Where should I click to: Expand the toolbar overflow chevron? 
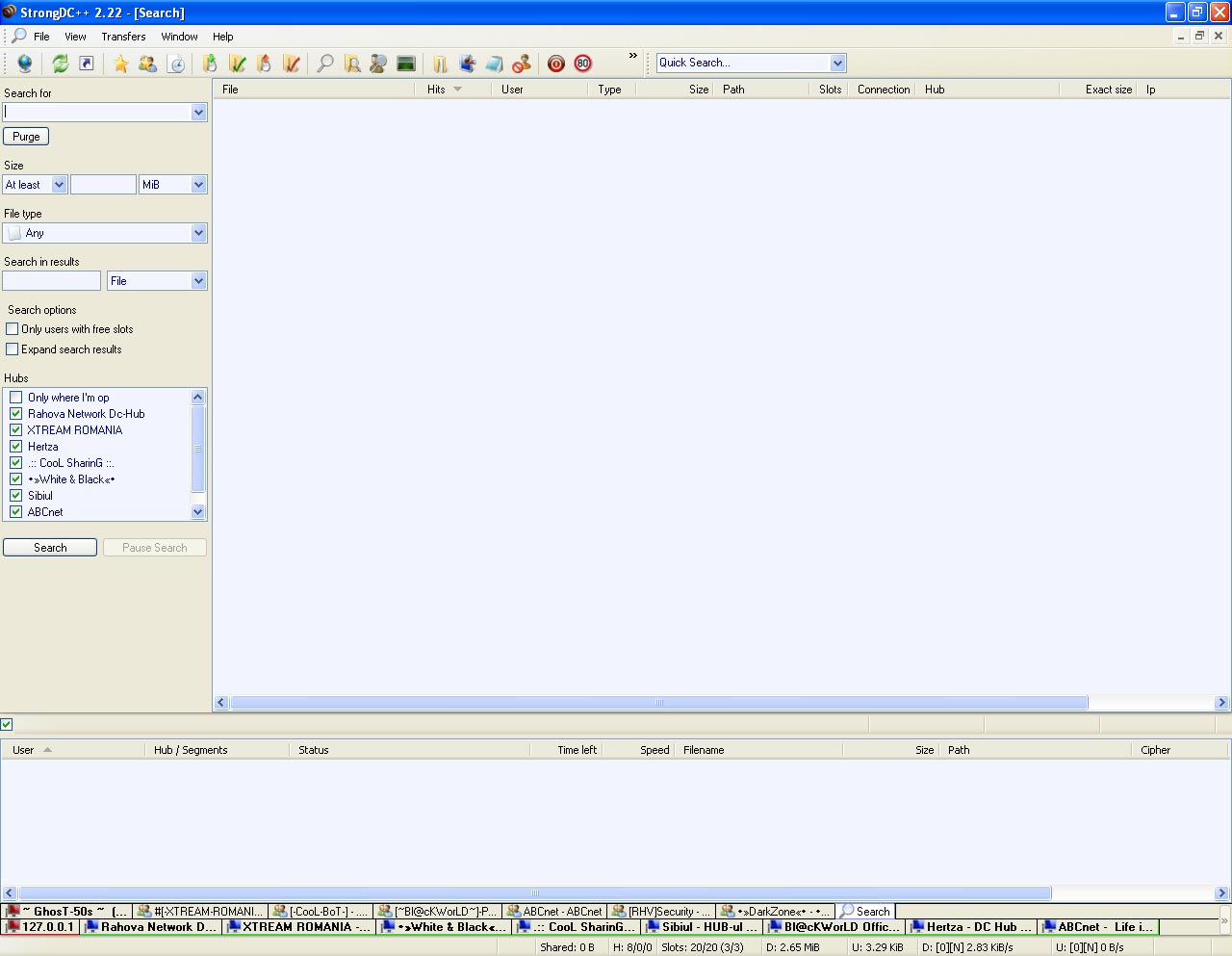[x=633, y=56]
